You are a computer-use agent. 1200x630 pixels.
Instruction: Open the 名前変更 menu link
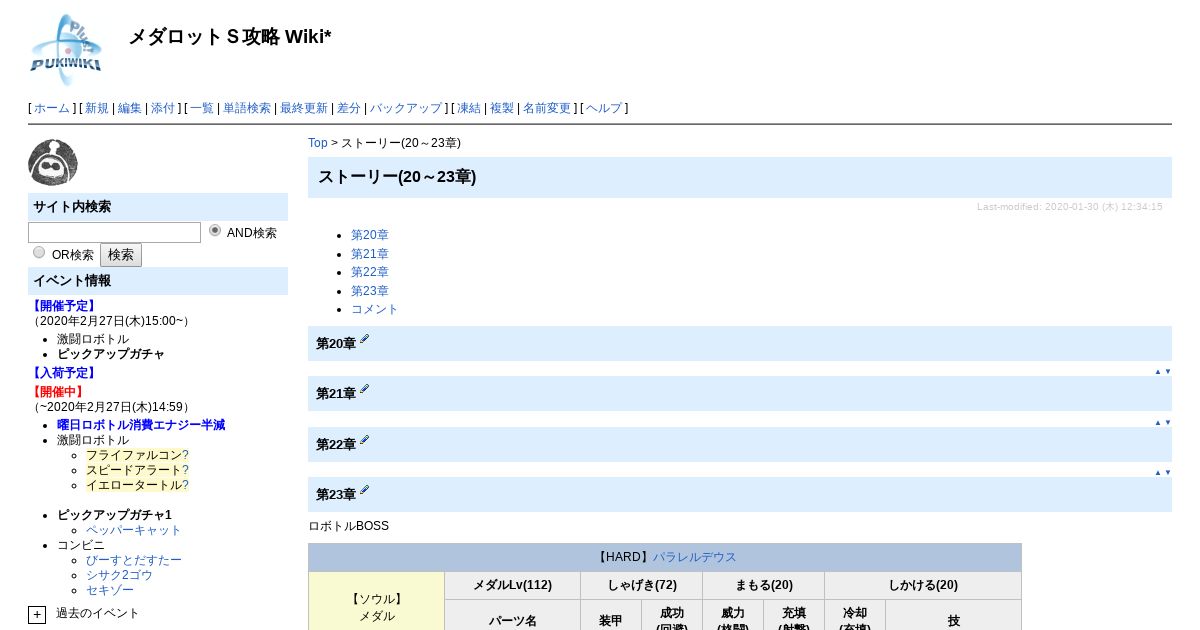tap(547, 108)
